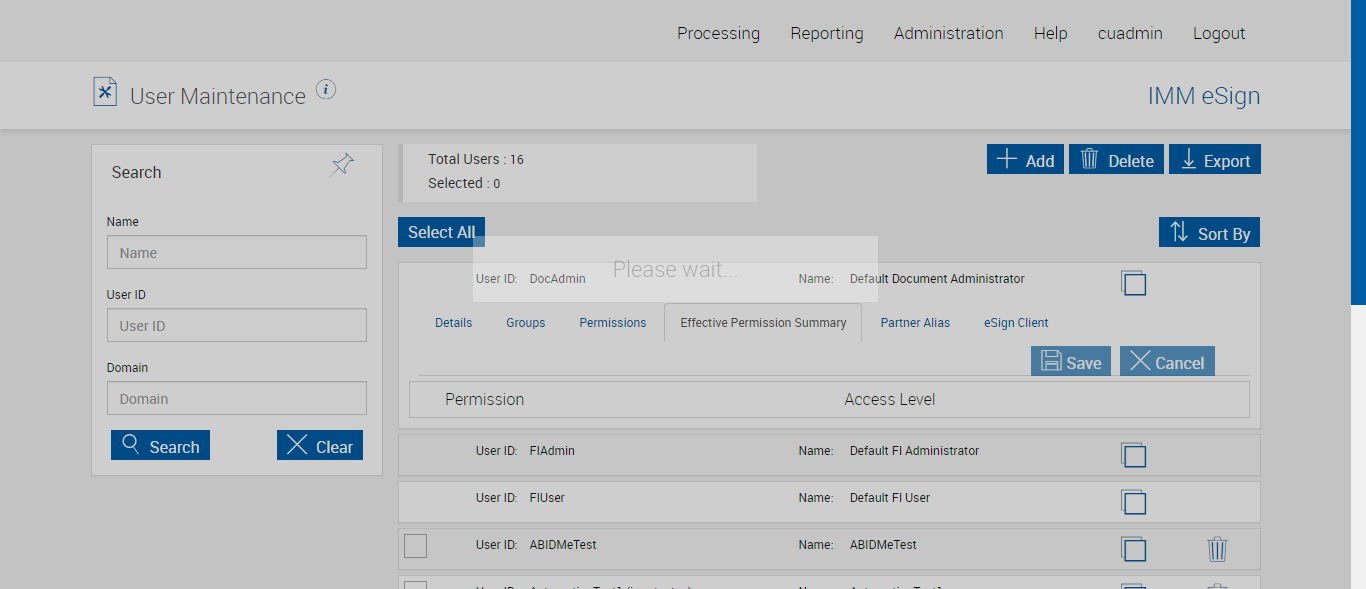Click Select All users button
The width and height of the screenshot is (1366, 589).
pos(441,232)
